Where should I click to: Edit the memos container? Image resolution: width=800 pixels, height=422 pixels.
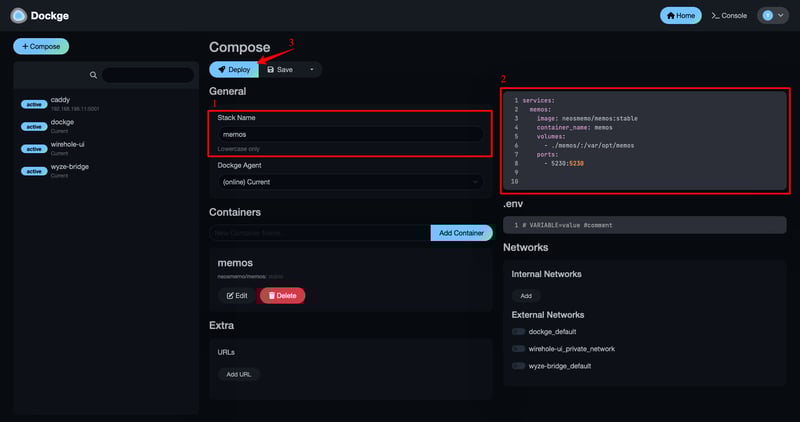(x=237, y=295)
